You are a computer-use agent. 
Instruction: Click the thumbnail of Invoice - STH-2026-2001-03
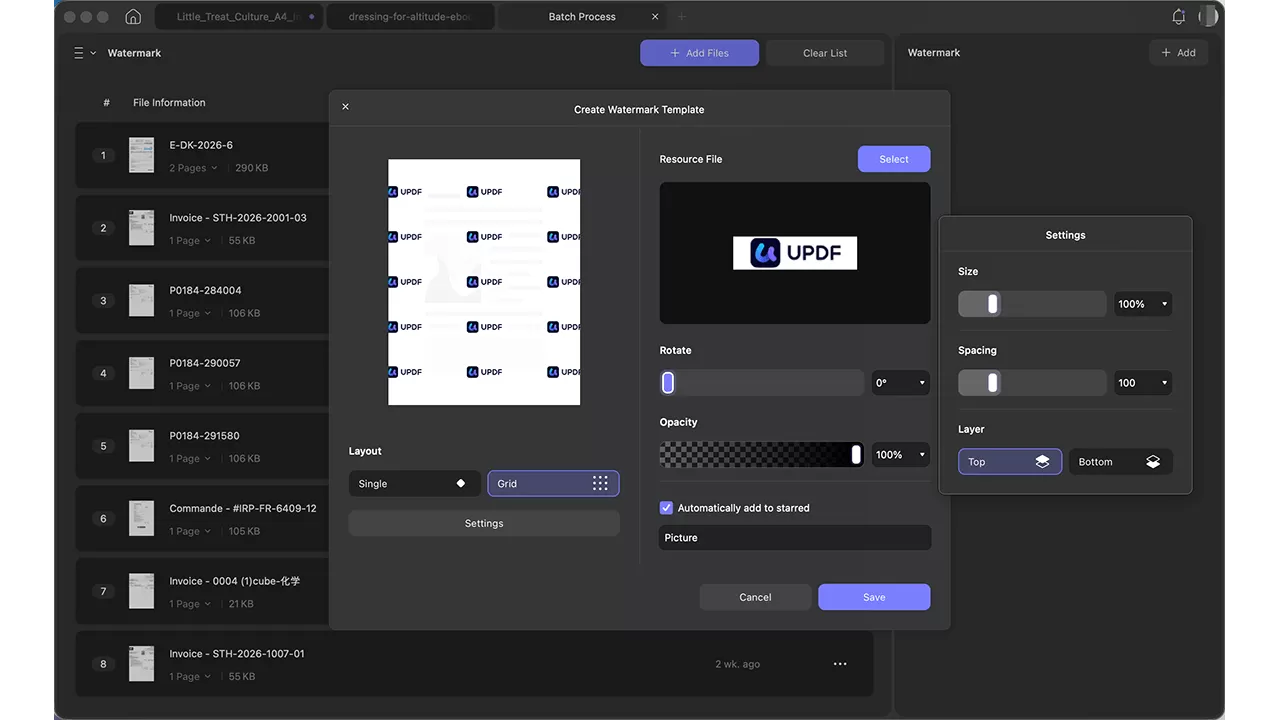click(x=142, y=228)
